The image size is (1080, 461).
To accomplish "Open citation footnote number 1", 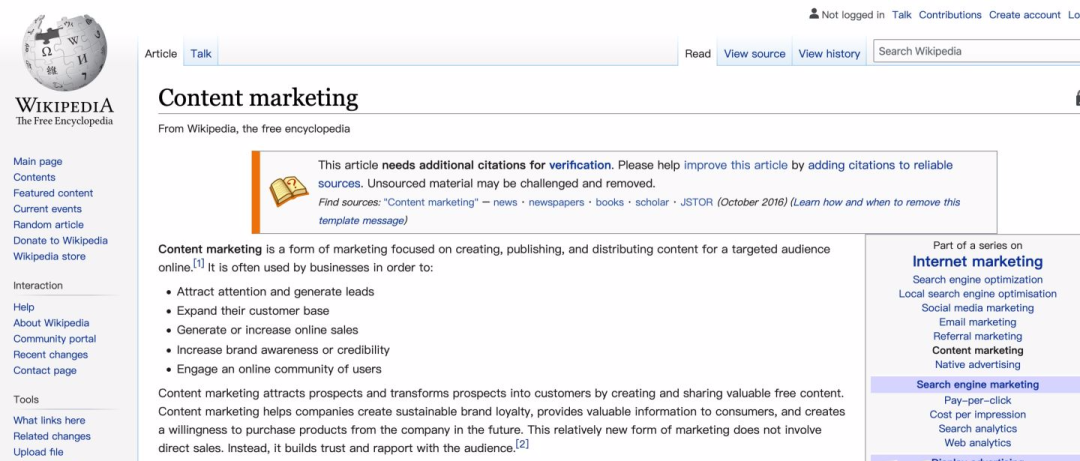I will click(199, 264).
